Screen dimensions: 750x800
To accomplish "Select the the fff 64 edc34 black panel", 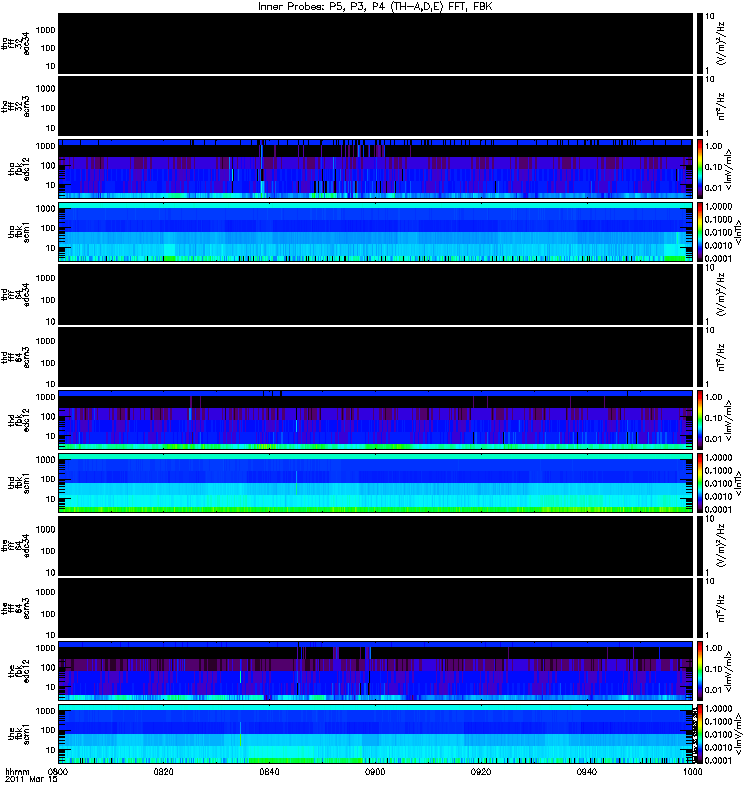I will [376, 545].
